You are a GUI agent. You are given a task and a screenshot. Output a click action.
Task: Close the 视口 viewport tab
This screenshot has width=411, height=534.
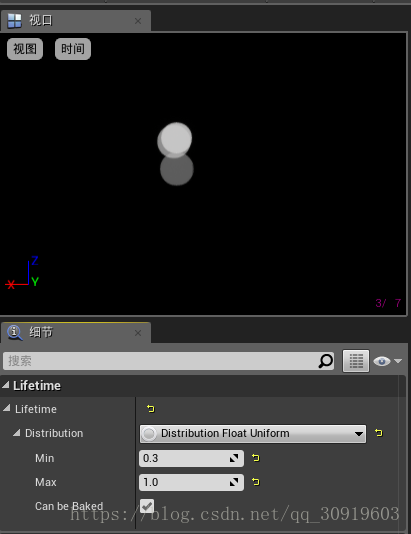(138, 21)
